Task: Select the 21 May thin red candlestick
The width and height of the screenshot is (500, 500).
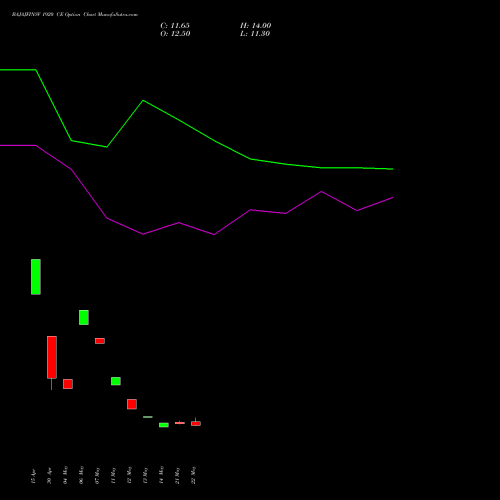Action: click(x=180, y=423)
